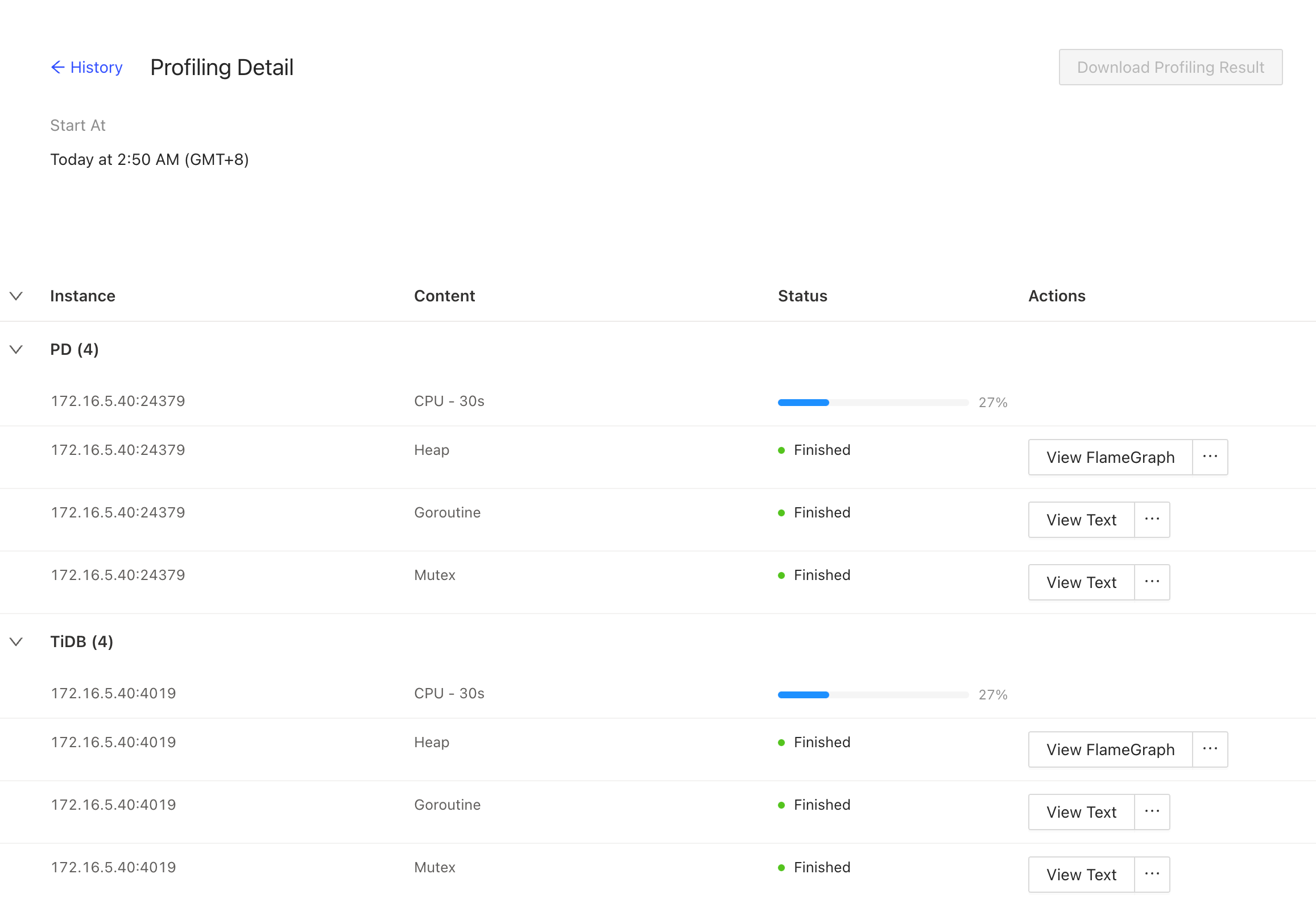Collapse all rows via header chevron
This screenshot has width=1316, height=903.
click(x=16, y=296)
